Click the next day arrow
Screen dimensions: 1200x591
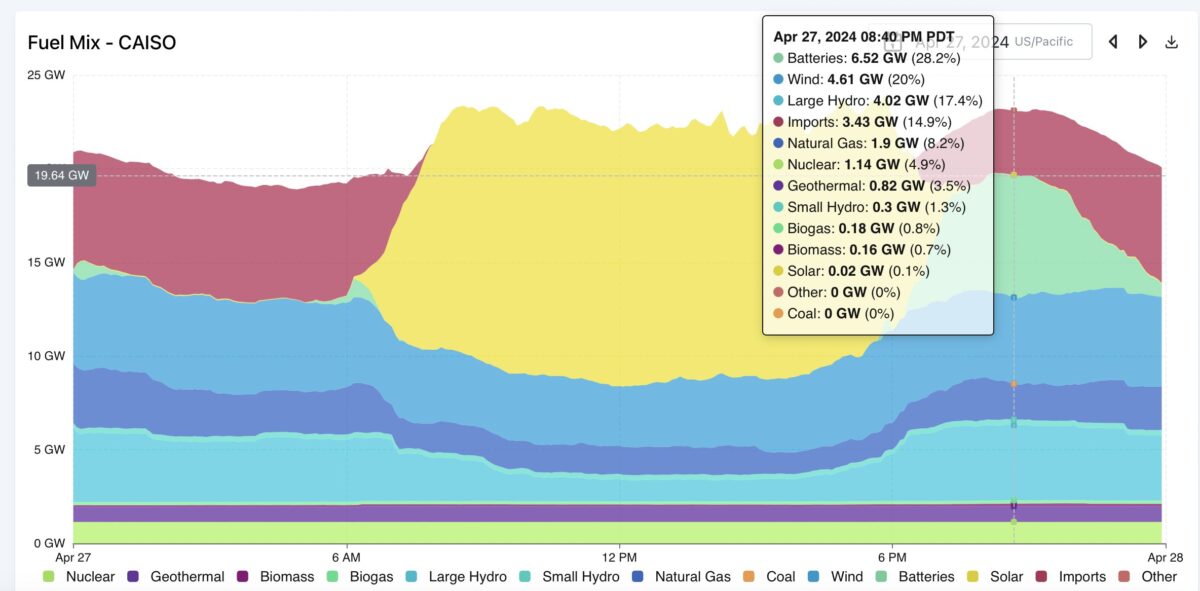point(1141,41)
